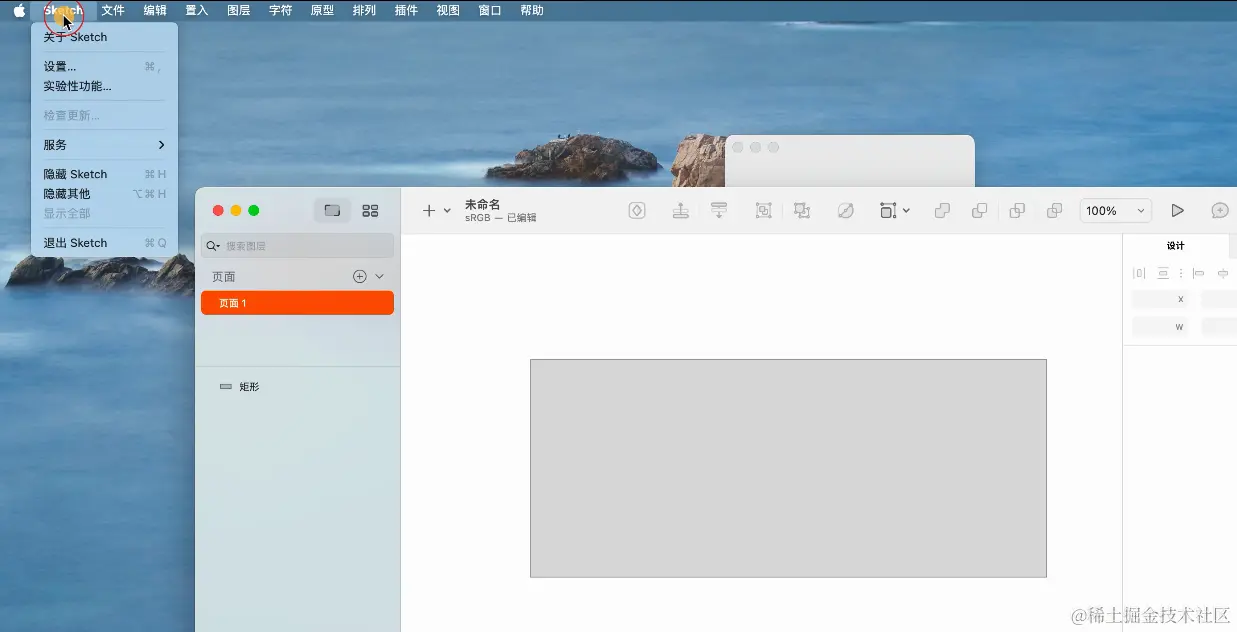This screenshot has height=632, width=1237.
Task: Open the 100% zoom dropdown
Action: point(1115,211)
